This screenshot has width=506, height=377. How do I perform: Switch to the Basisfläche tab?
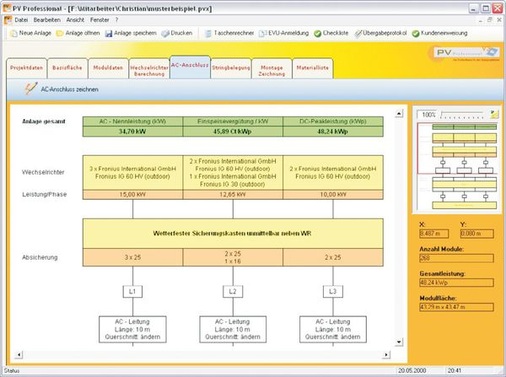[67, 68]
